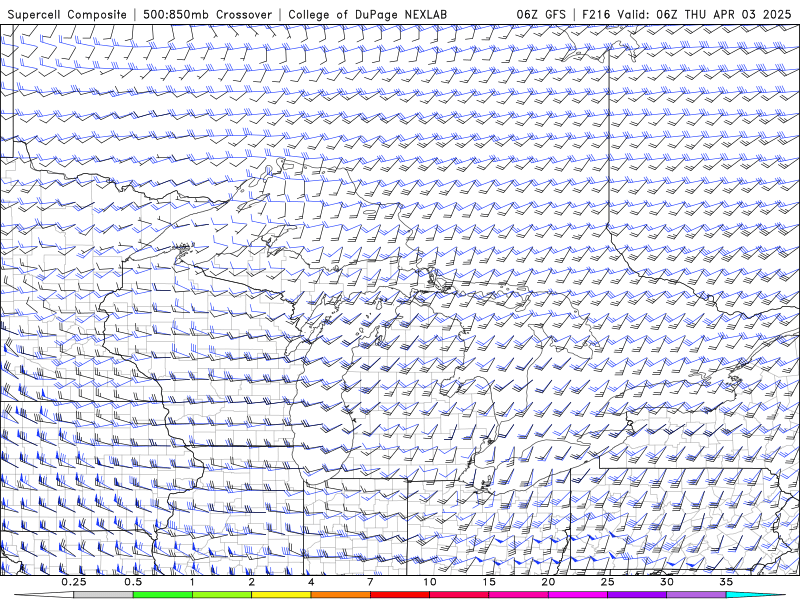Screen dimensions: 800x600
Task: Click the "15" legend value
Action: coord(489,582)
